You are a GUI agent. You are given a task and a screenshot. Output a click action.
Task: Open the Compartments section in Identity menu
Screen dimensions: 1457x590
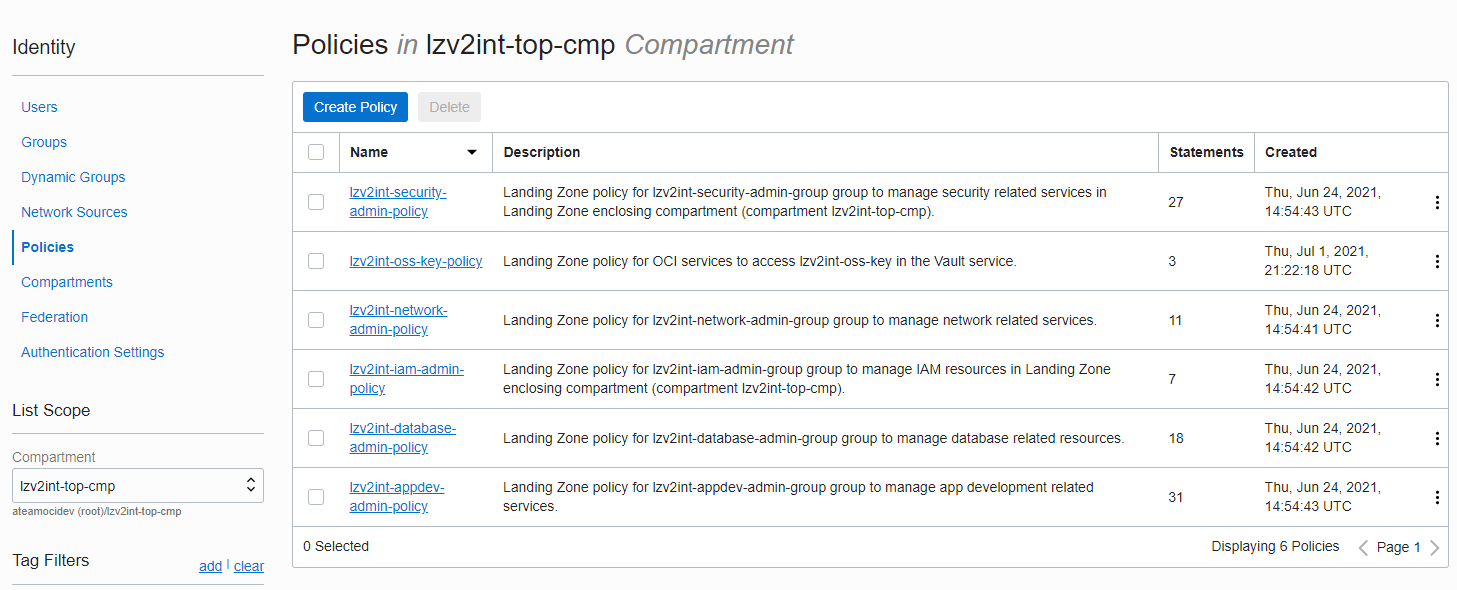click(67, 282)
